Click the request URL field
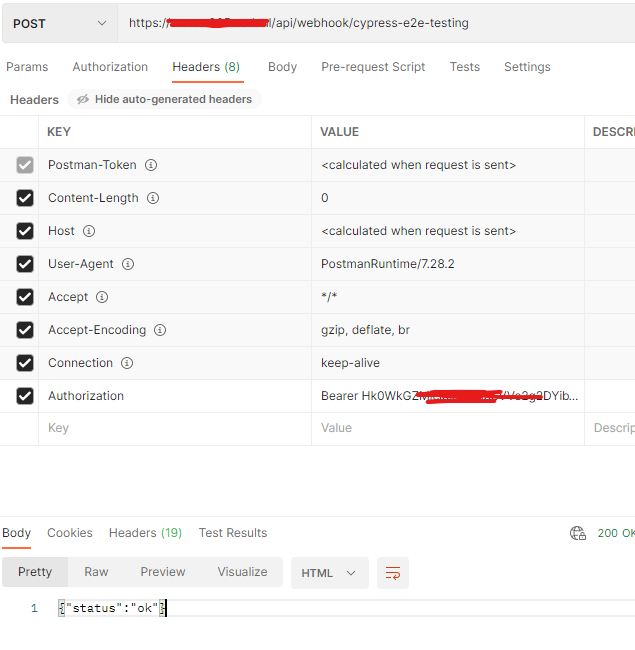This screenshot has width=635, height=650. point(376,24)
